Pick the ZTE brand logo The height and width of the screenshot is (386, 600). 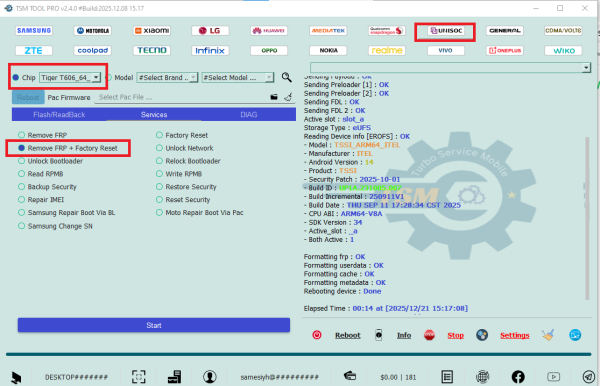coord(34,50)
